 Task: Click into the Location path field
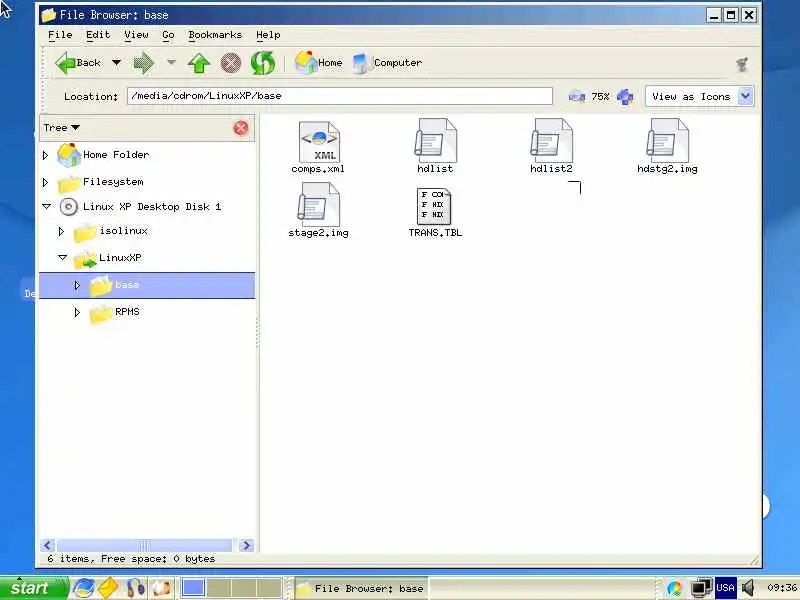340,96
